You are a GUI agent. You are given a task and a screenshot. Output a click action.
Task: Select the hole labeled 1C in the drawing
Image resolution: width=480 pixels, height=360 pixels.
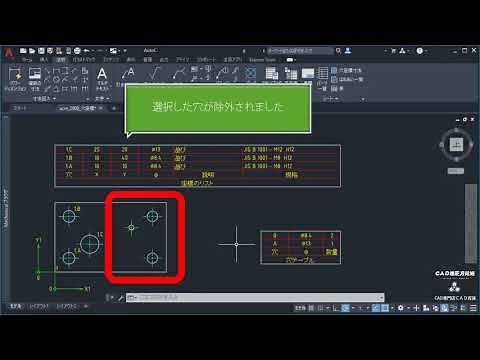point(90,244)
